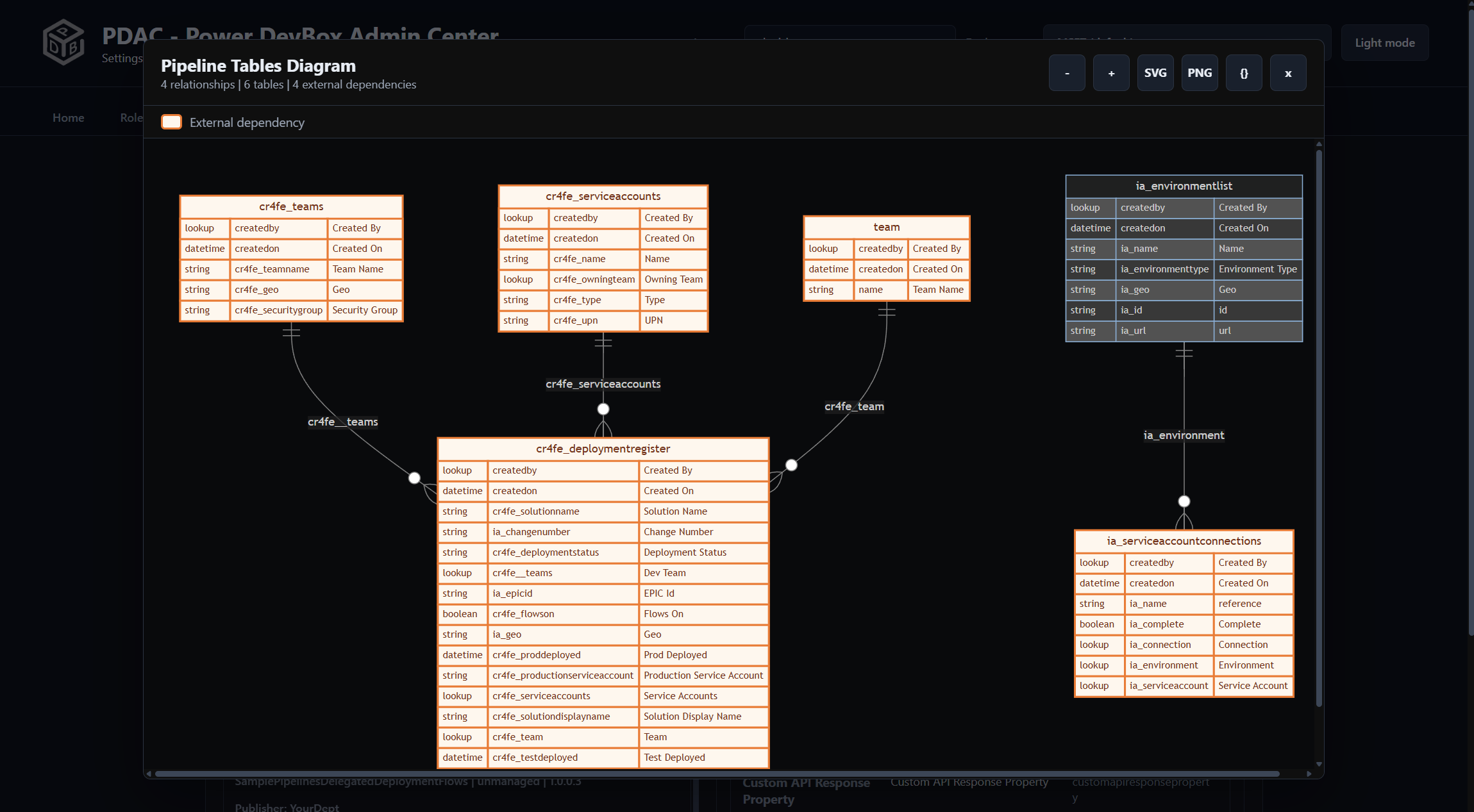Screen dimensions: 1474x812
Task: Click the Pipeline Tables Diagram title
Action: (x=258, y=66)
